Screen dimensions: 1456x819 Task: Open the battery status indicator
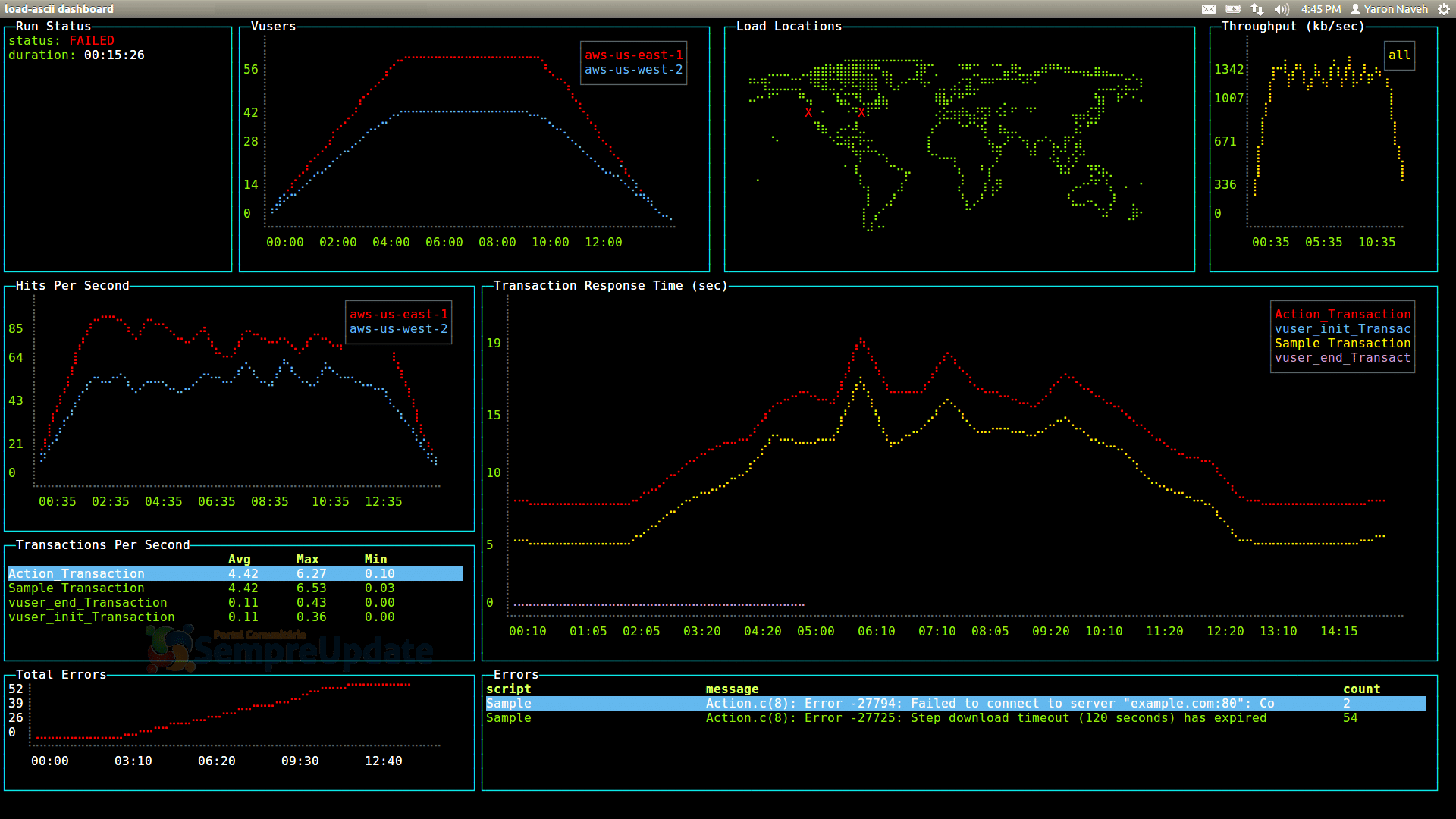click(x=1234, y=9)
